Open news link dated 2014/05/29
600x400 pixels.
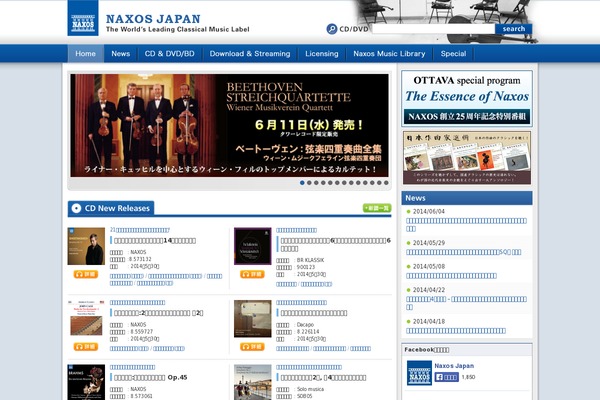463,252
